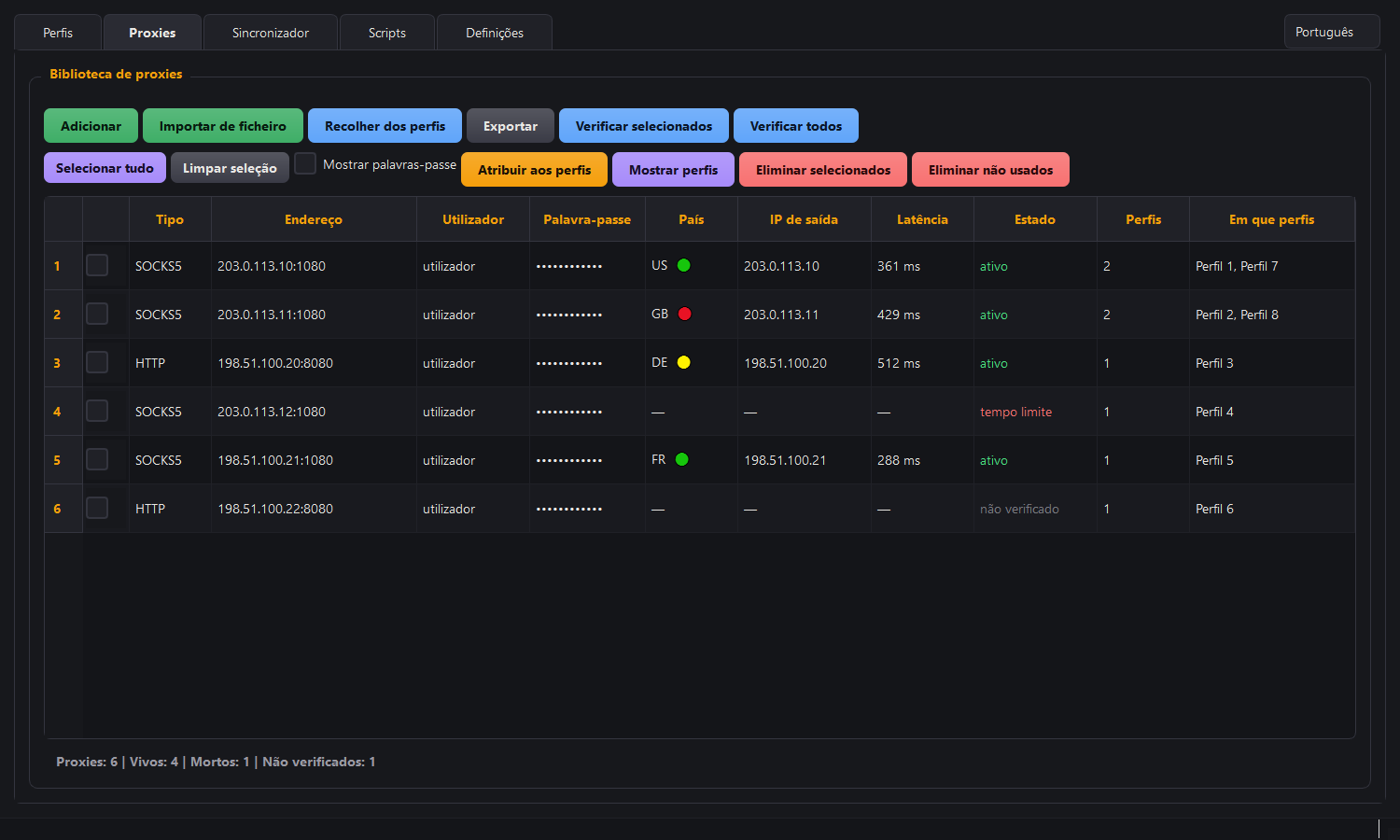This screenshot has width=1400, height=840.
Task: Click the Palavra-passe column header
Action: [x=587, y=219]
